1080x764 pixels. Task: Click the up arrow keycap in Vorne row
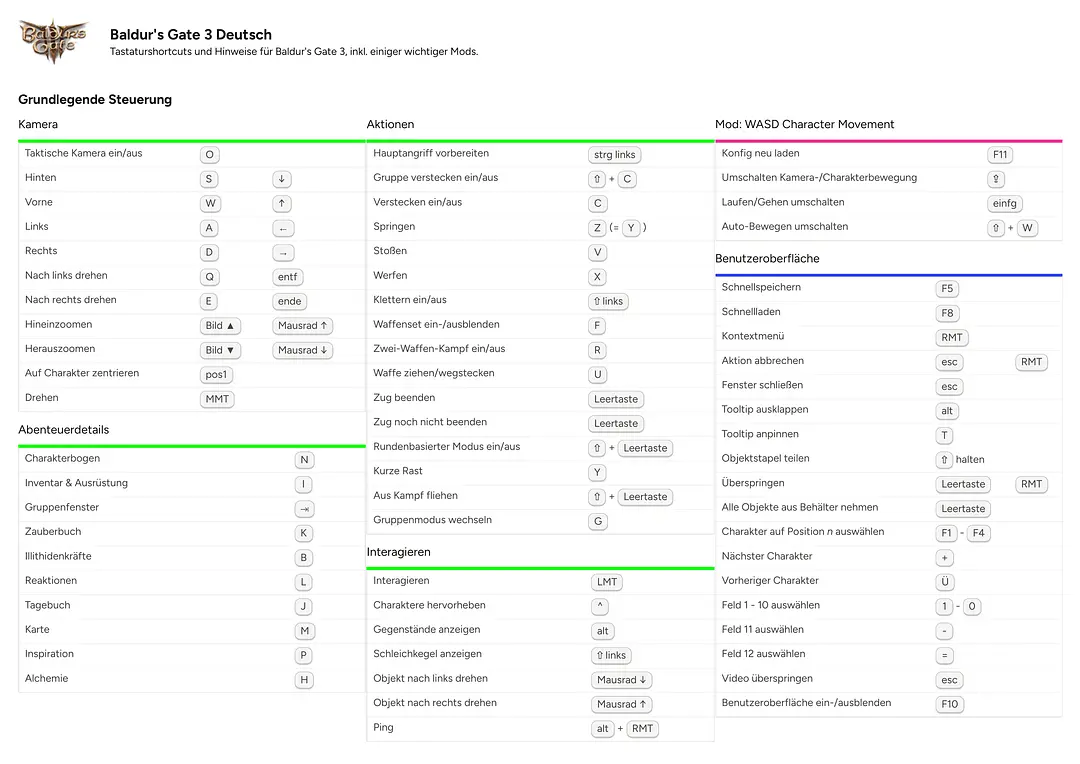point(283,203)
